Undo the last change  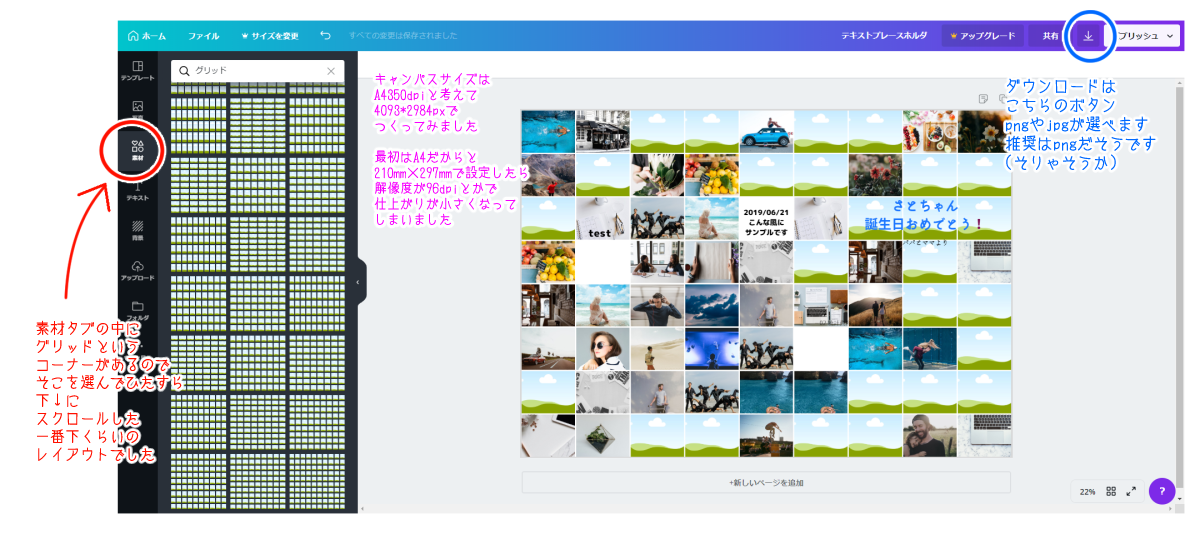click(x=325, y=36)
